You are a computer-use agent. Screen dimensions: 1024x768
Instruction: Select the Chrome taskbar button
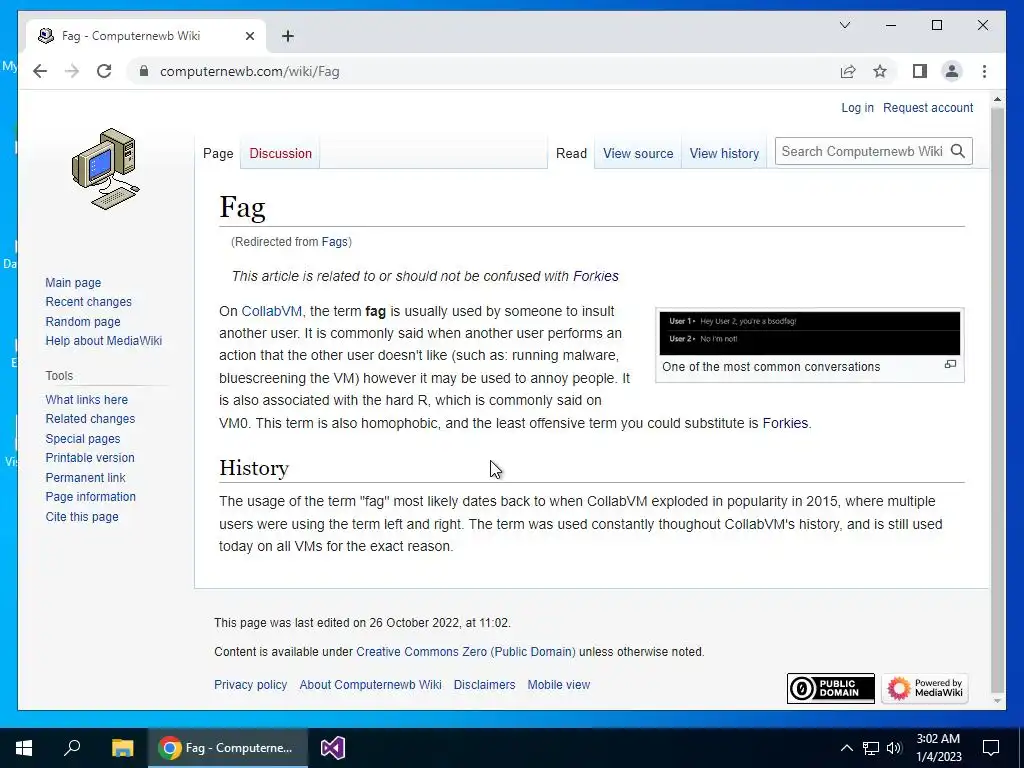click(228, 748)
